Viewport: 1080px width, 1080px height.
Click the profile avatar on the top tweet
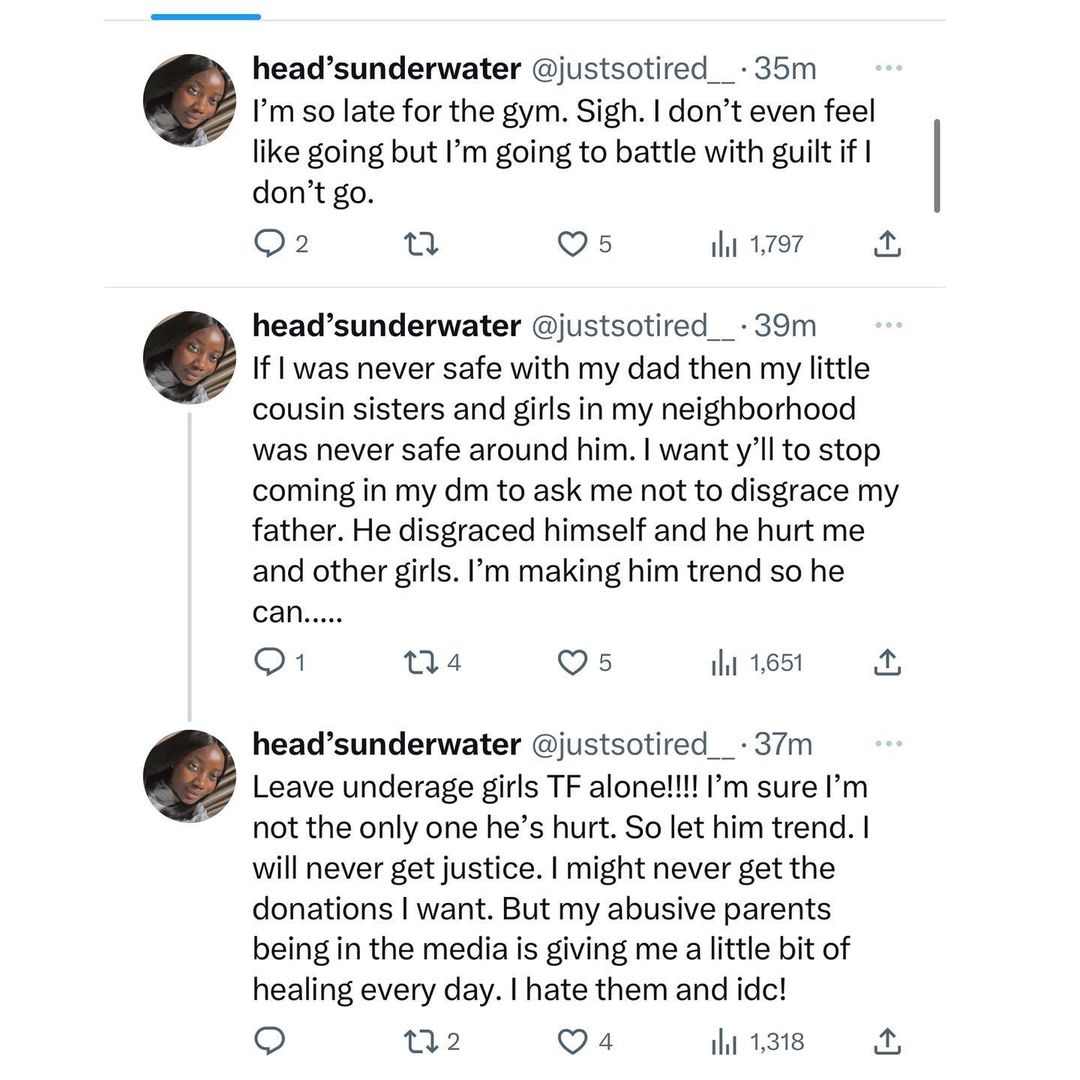(190, 100)
